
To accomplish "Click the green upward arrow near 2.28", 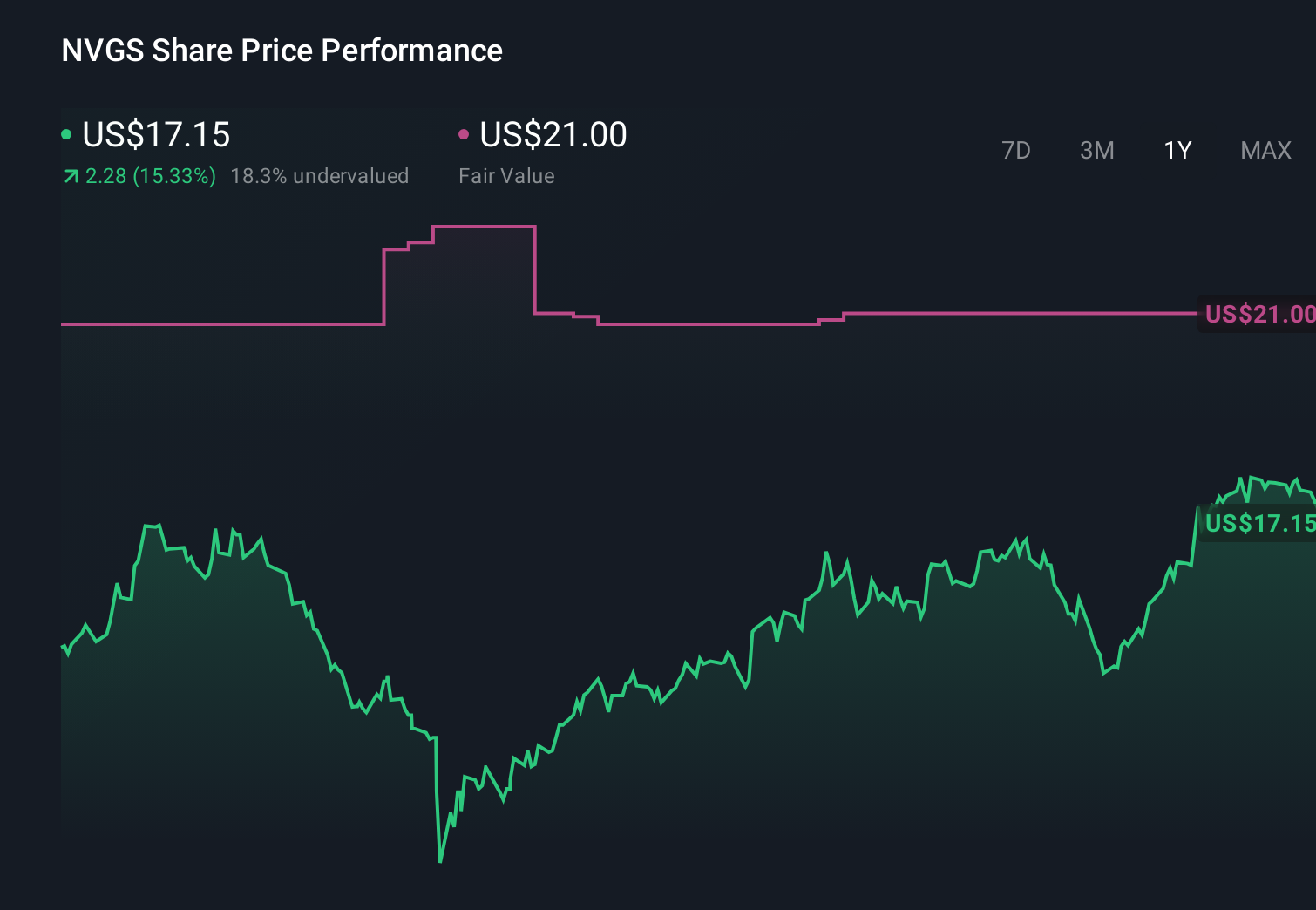I will [71, 176].
